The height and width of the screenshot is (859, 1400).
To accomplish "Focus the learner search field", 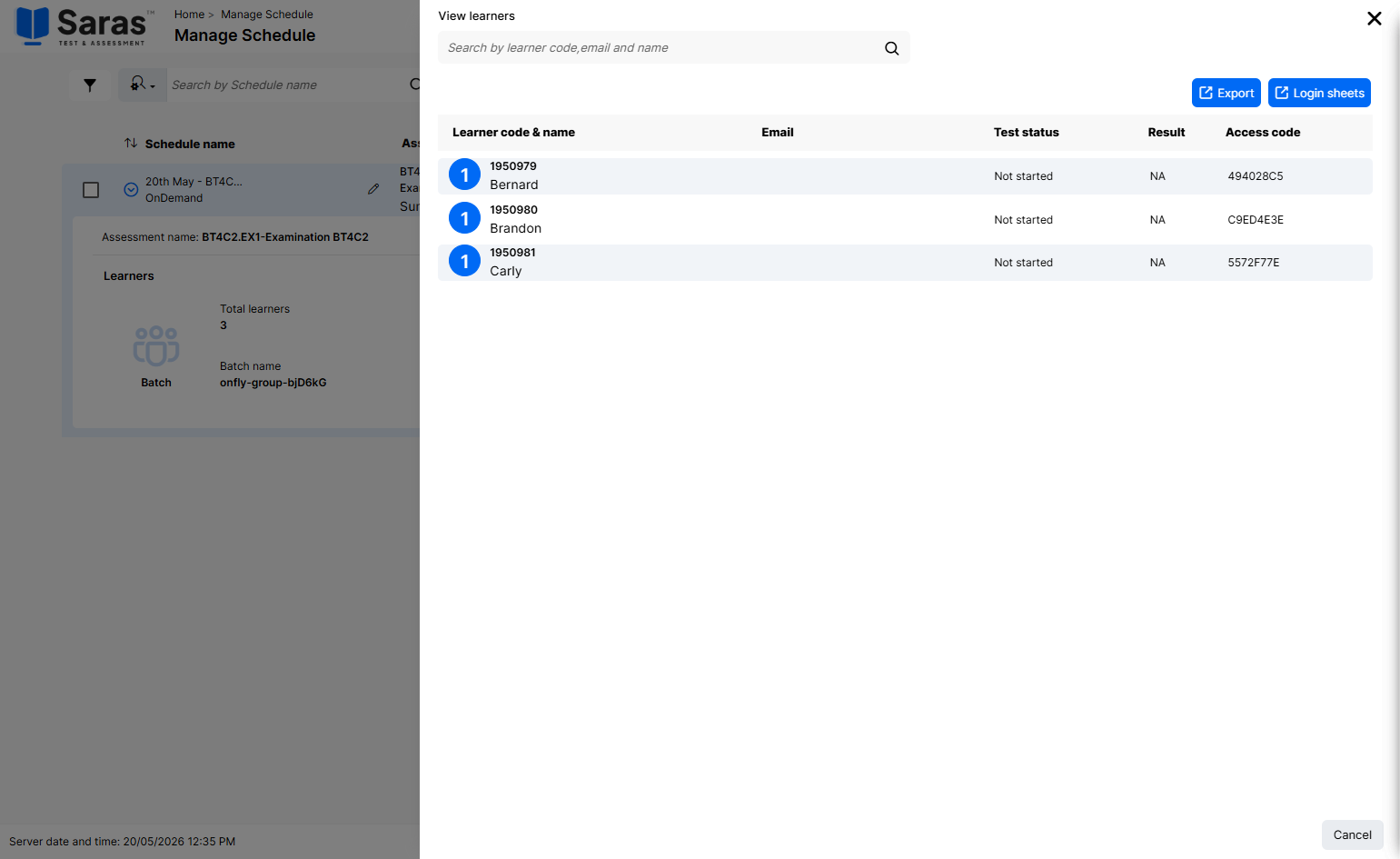I will click(x=674, y=47).
